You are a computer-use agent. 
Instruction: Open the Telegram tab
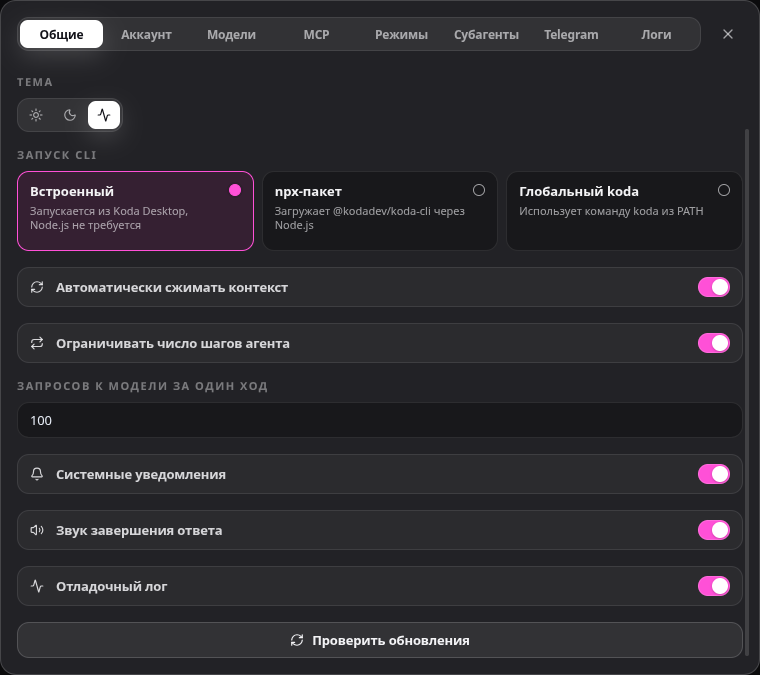pyautogui.click(x=571, y=34)
